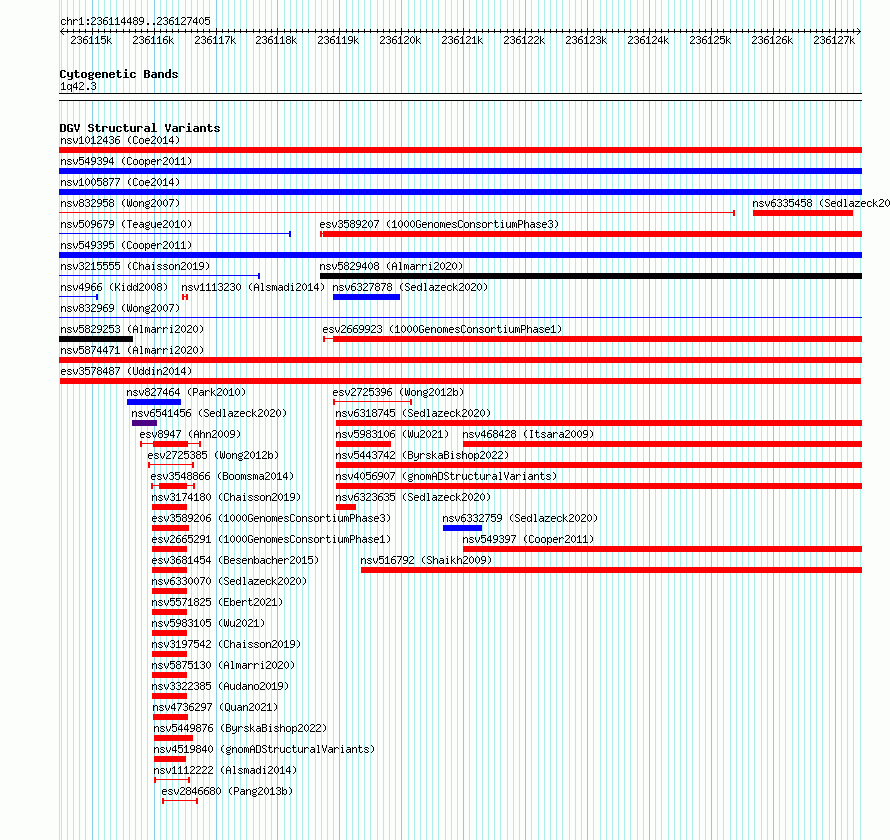Click nsv5983105 (Wu2021) label
This screenshot has height=840, width=890.
(x=208, y=623)
